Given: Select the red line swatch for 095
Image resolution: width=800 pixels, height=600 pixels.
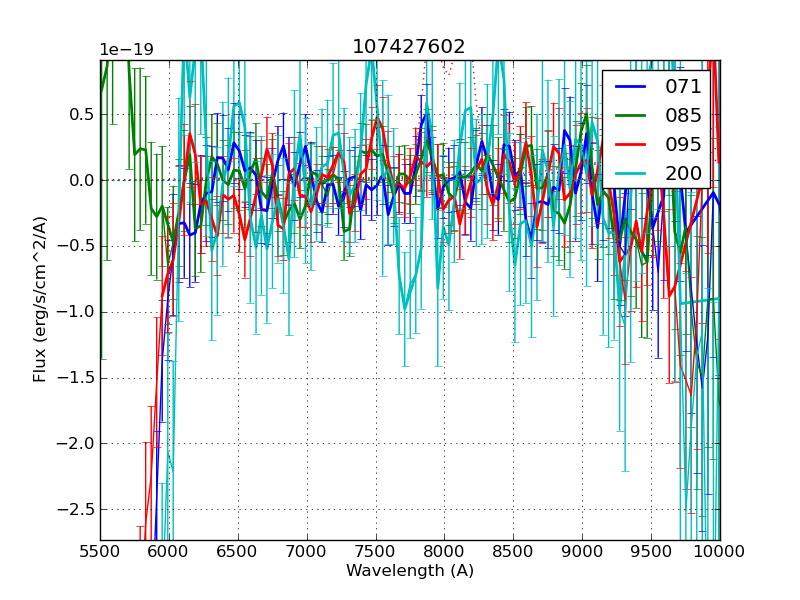Looking at the screenshot, I should click(x=630, y=144).
